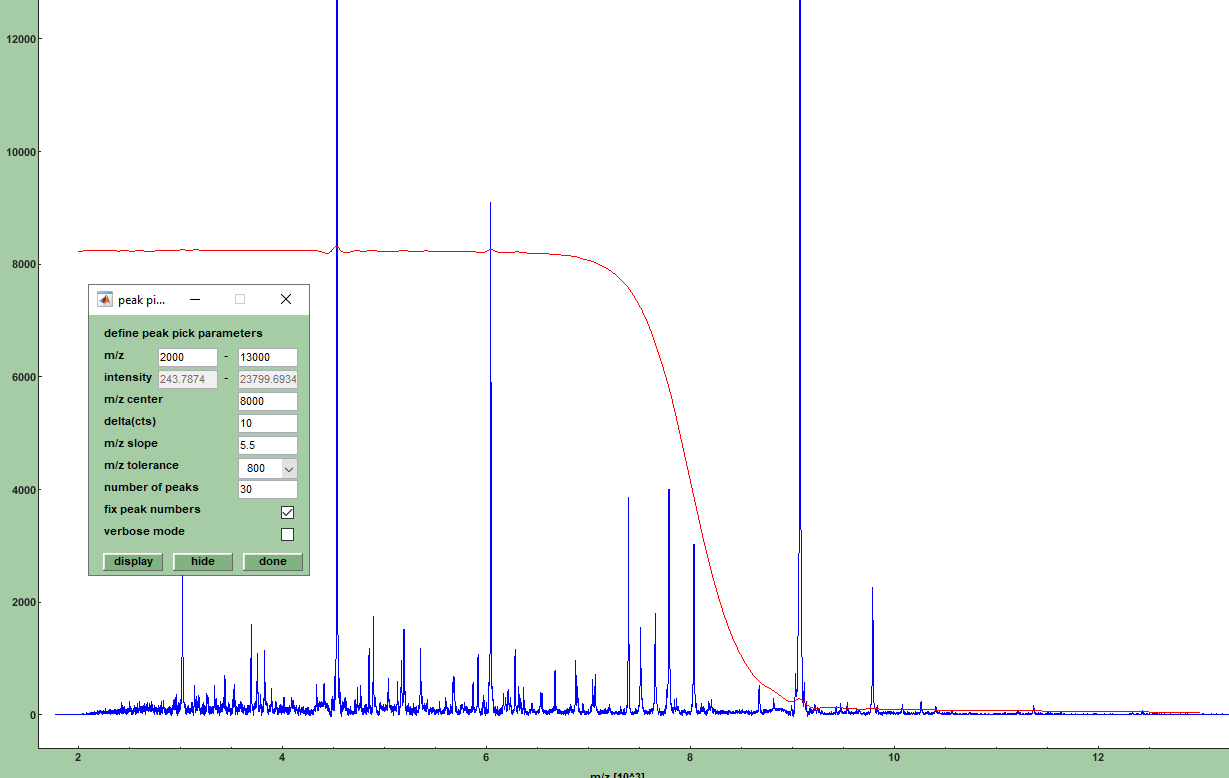Click the grayed intensity maximum field
1229x778 pixels.
(x=267, y=379)
